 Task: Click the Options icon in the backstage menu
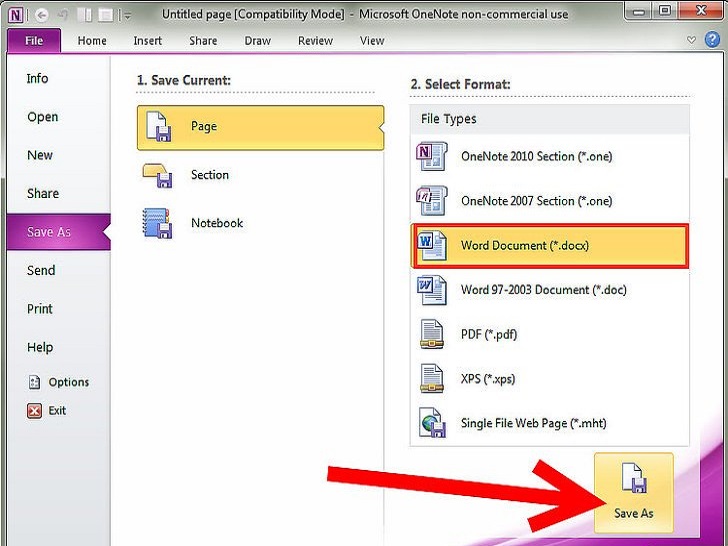[34, 382]
